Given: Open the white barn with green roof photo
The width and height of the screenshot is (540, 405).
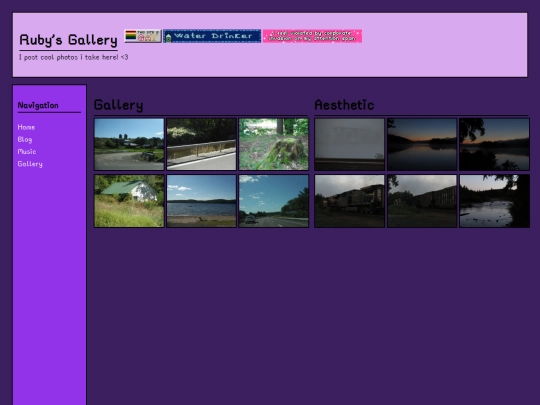Looking at the screenshot, I should [129, 201].
